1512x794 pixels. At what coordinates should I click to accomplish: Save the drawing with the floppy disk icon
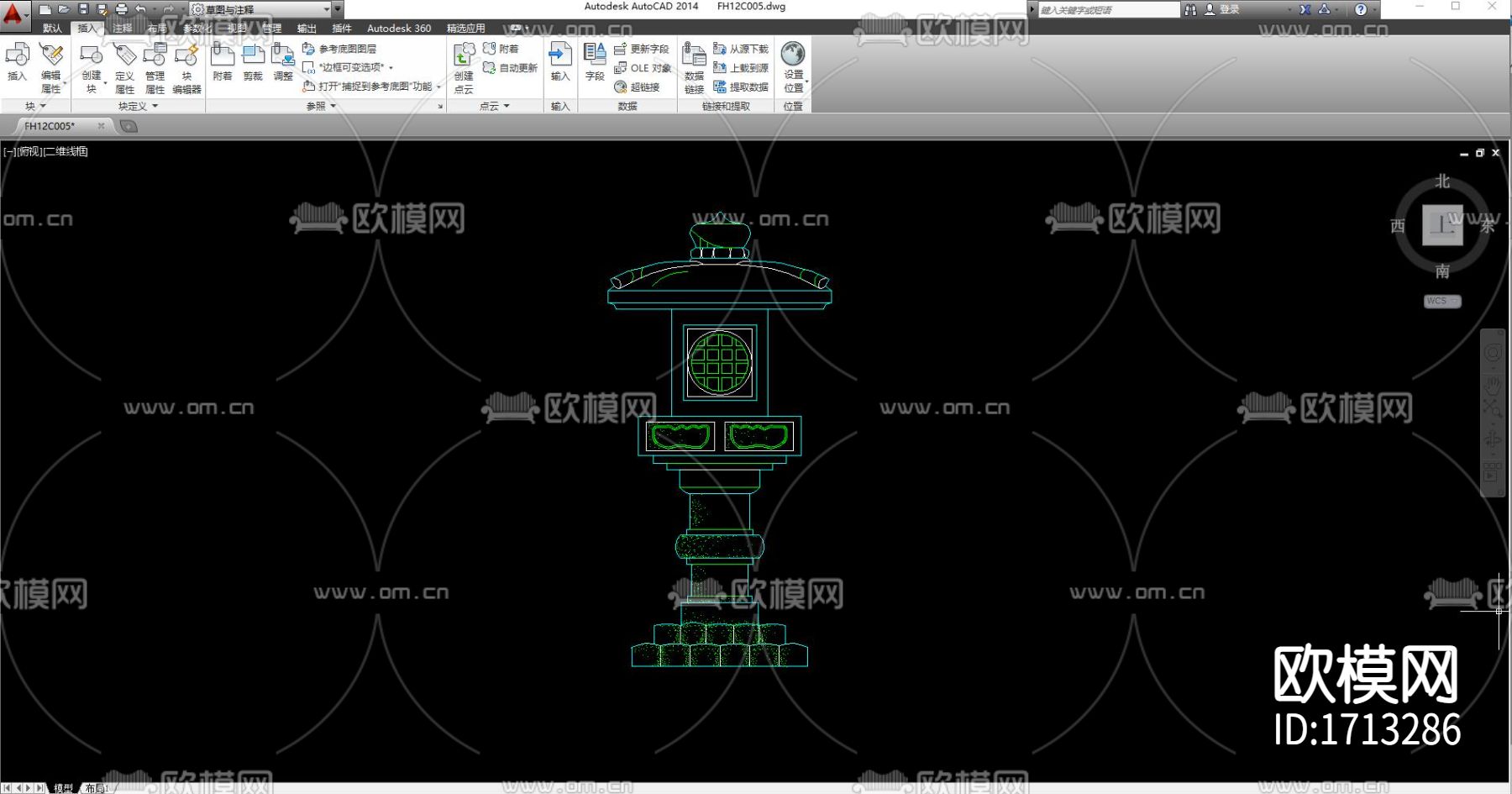point(83,9)
